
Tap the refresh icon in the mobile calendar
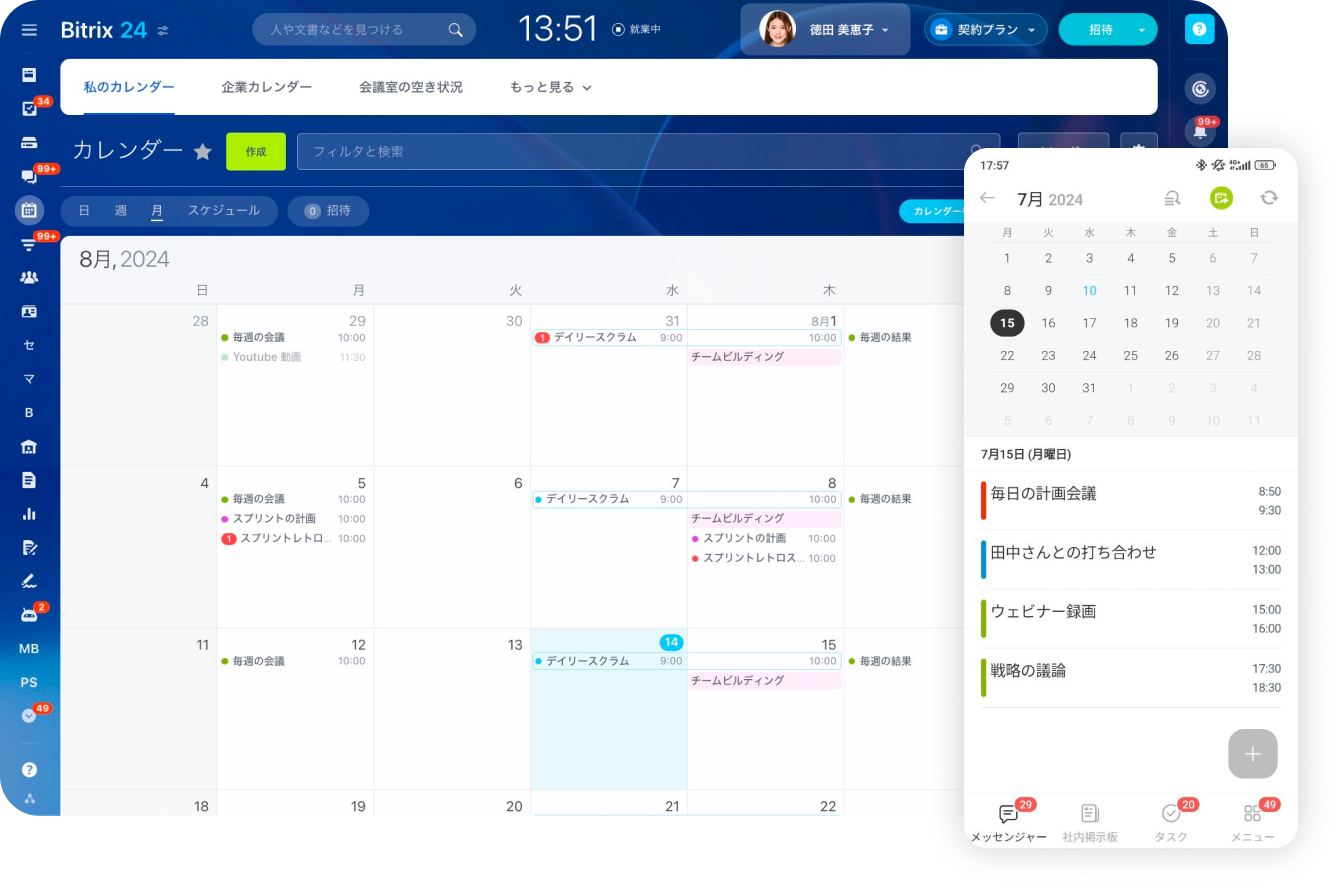point(1269,198)
